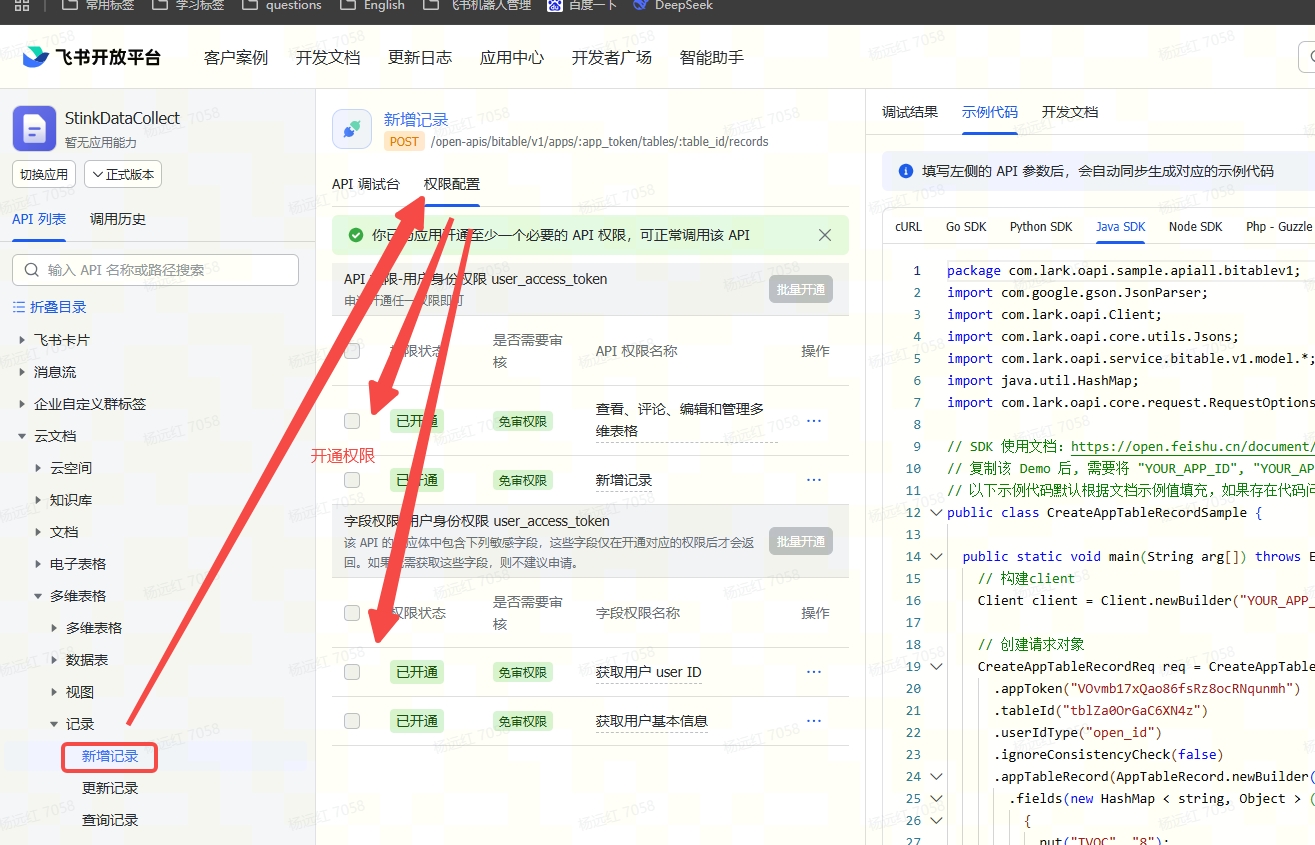Select 新增记录 in the API tree
This screenshot has height=845, width=1315.
pyautogui.click(x=110, y=756)
